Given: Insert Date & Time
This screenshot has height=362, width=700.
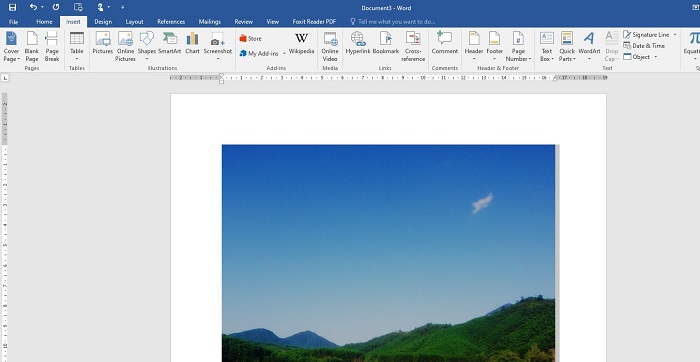Looking at the screenshot, I should pos(644,46).
